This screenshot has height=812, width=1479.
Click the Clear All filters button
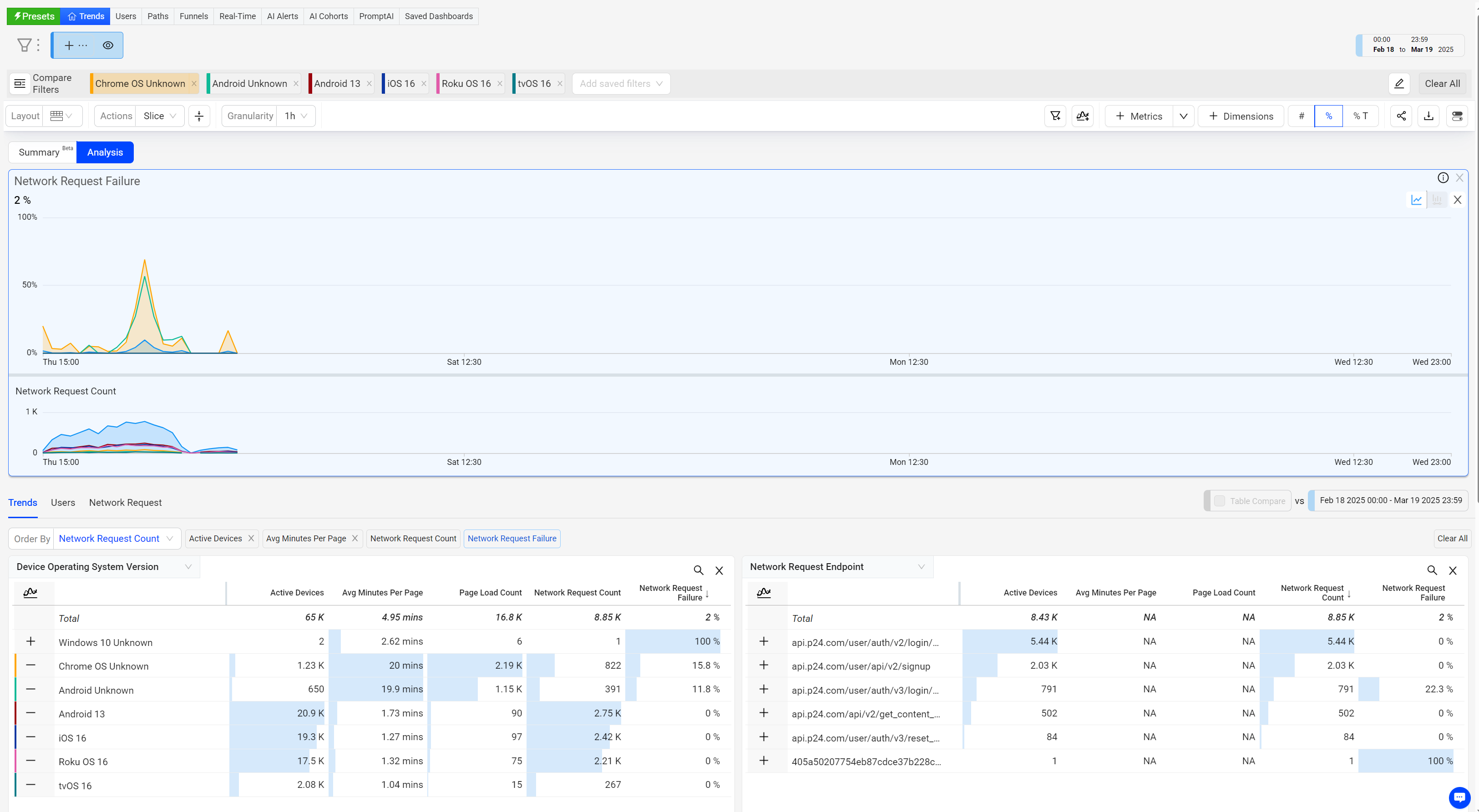pyautogui.click(x=1442, y=84)
